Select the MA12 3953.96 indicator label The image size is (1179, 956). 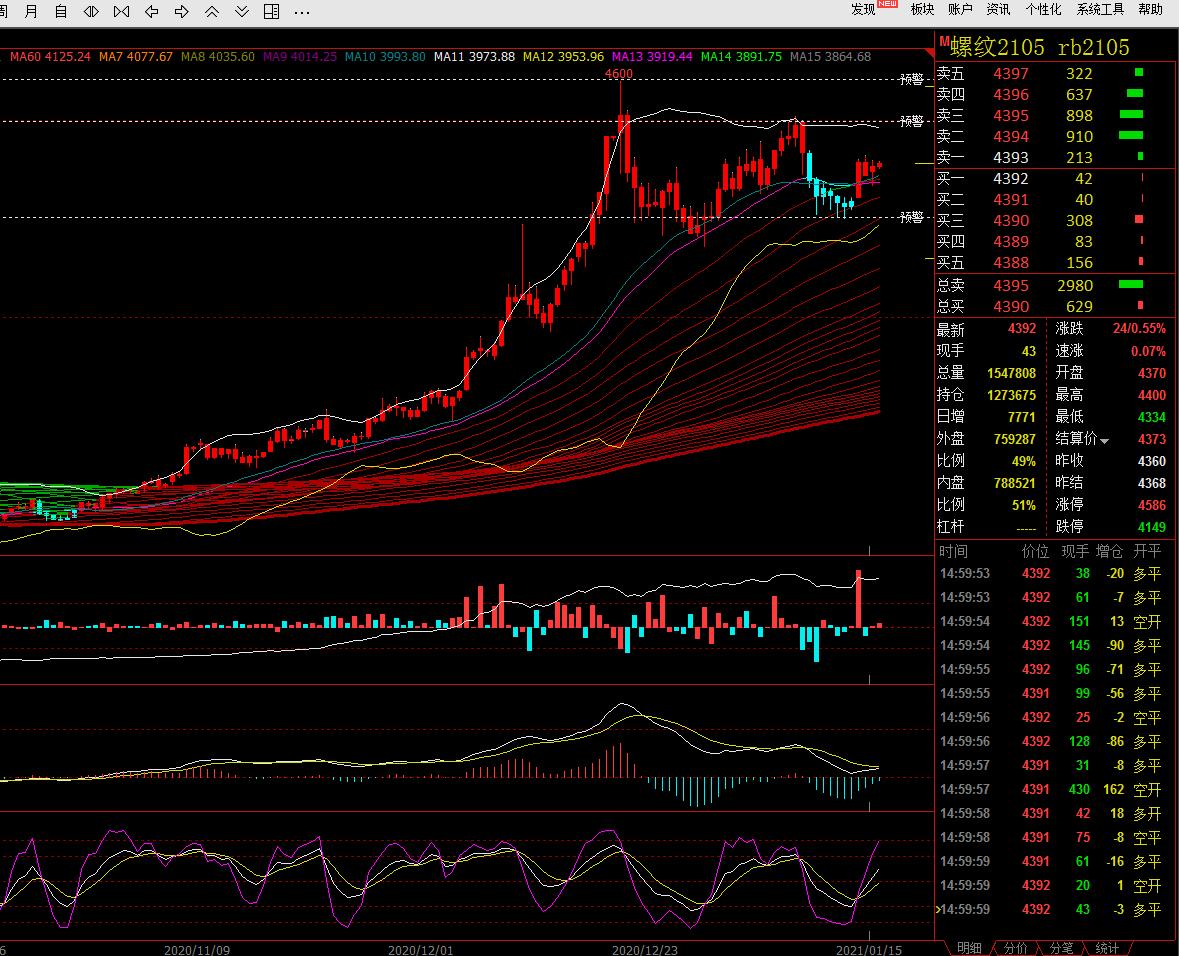click(x=563, y=56)
